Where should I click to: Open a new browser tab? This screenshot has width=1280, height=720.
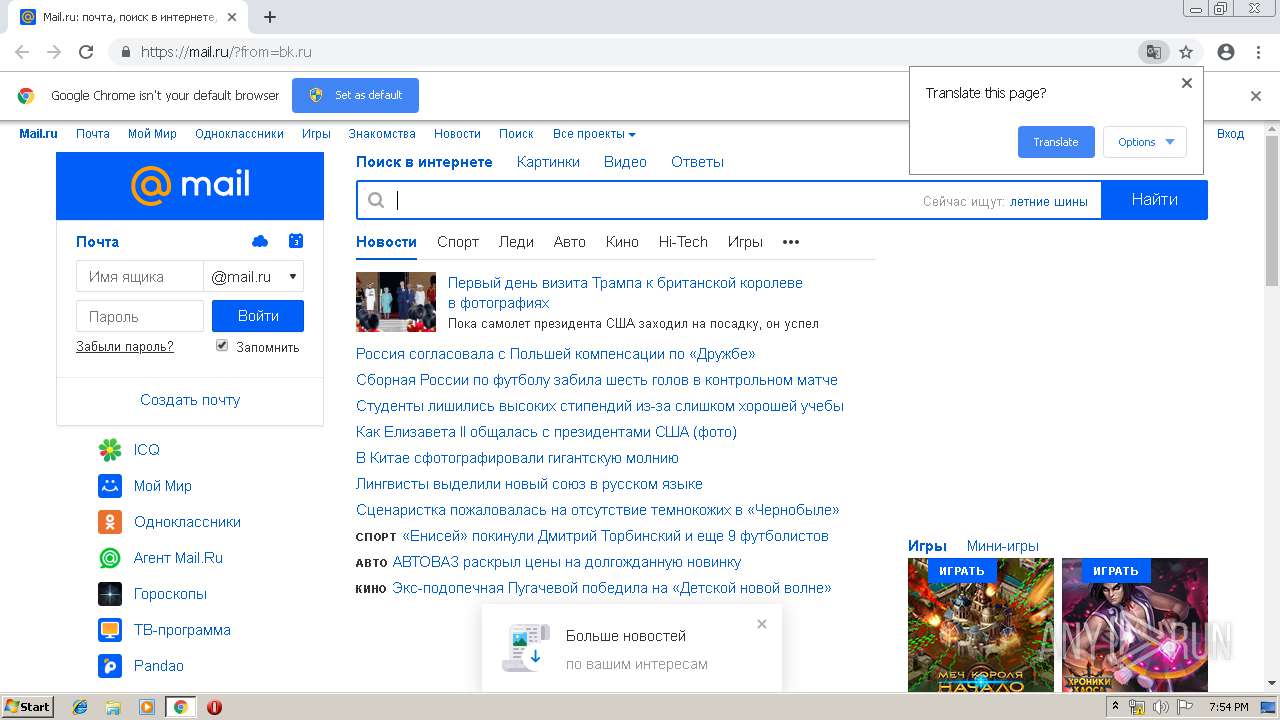tap(270, 17)
